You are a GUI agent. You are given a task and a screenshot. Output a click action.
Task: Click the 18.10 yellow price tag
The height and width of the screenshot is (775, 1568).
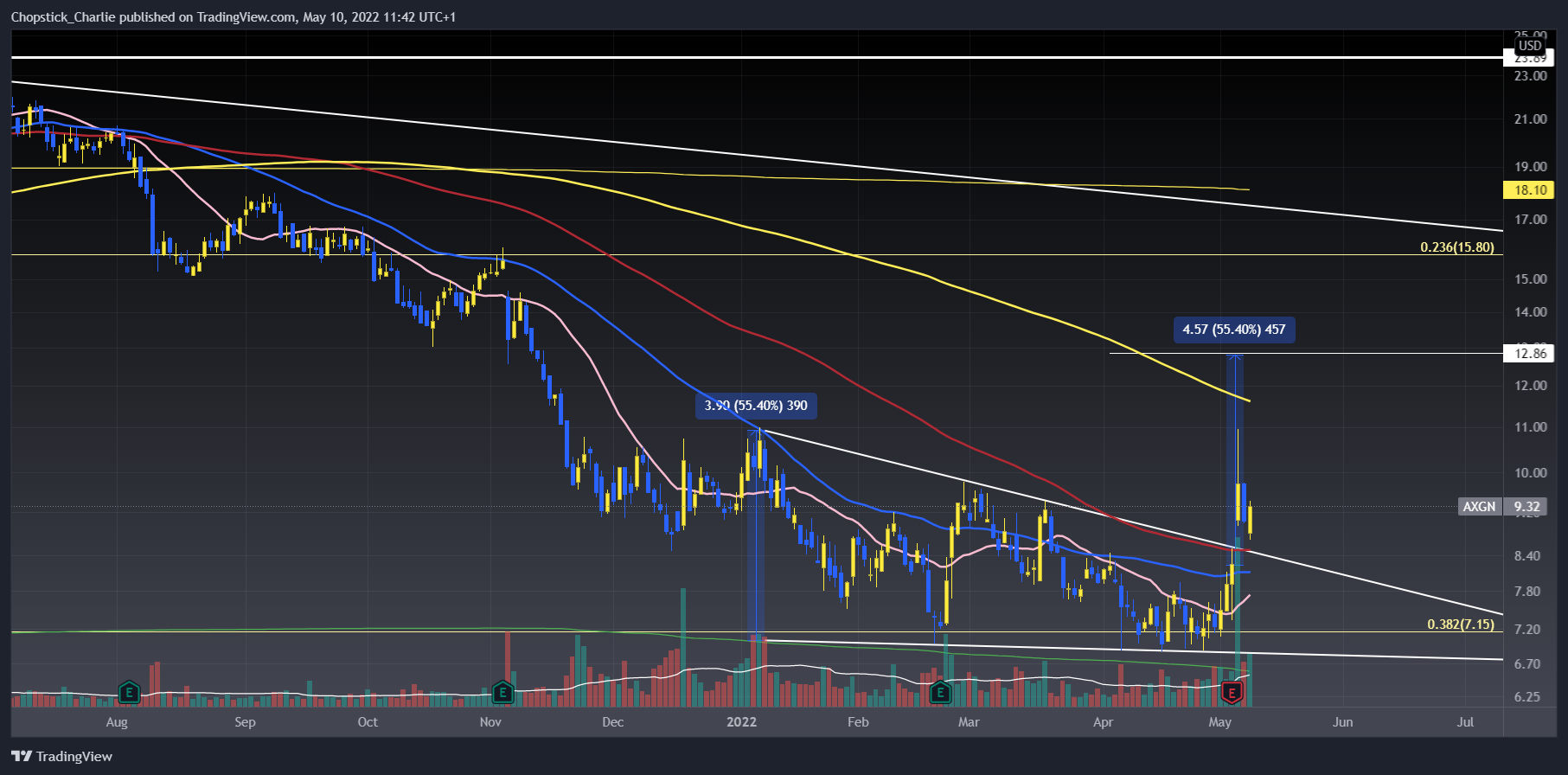pos(1528,190)
